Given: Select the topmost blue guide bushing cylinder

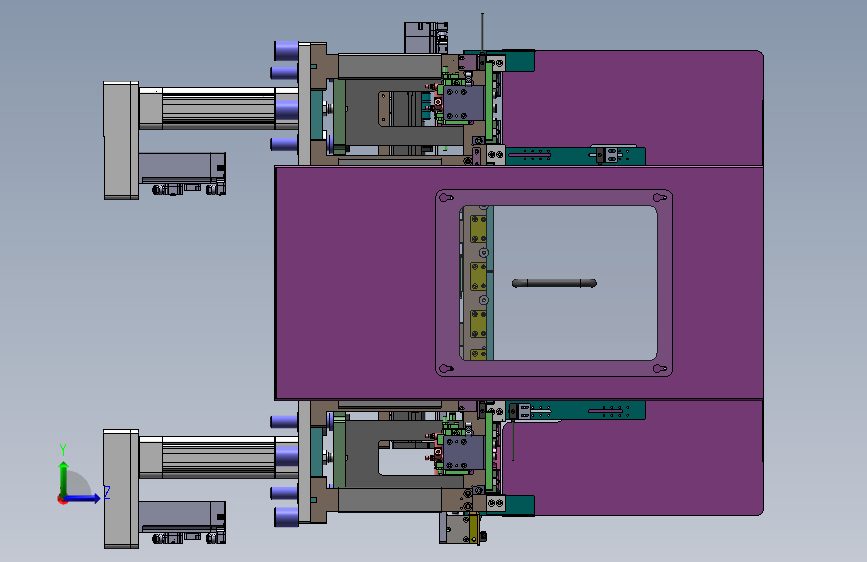Looking at the screenshot, I should coord(286,50).
